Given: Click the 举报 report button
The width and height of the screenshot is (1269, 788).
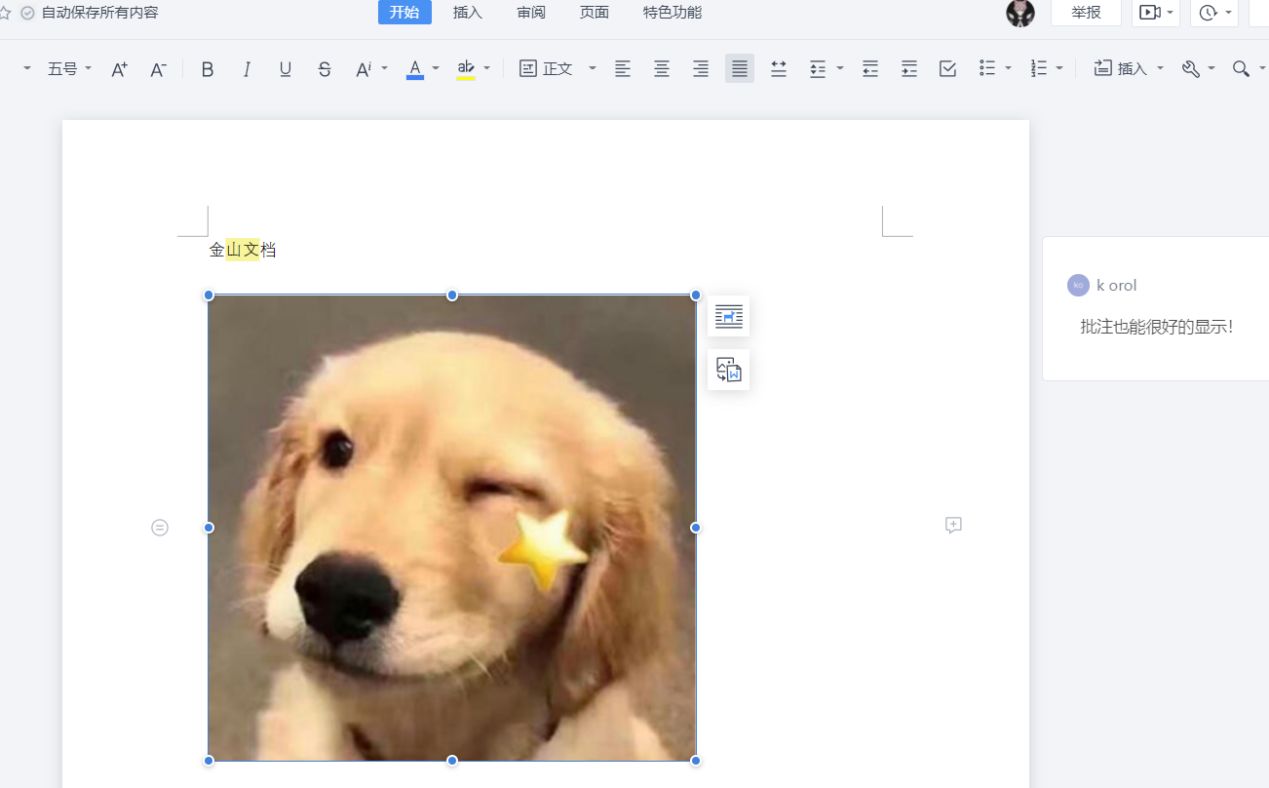Looking at the screenshot, I should pos(1086,13).
